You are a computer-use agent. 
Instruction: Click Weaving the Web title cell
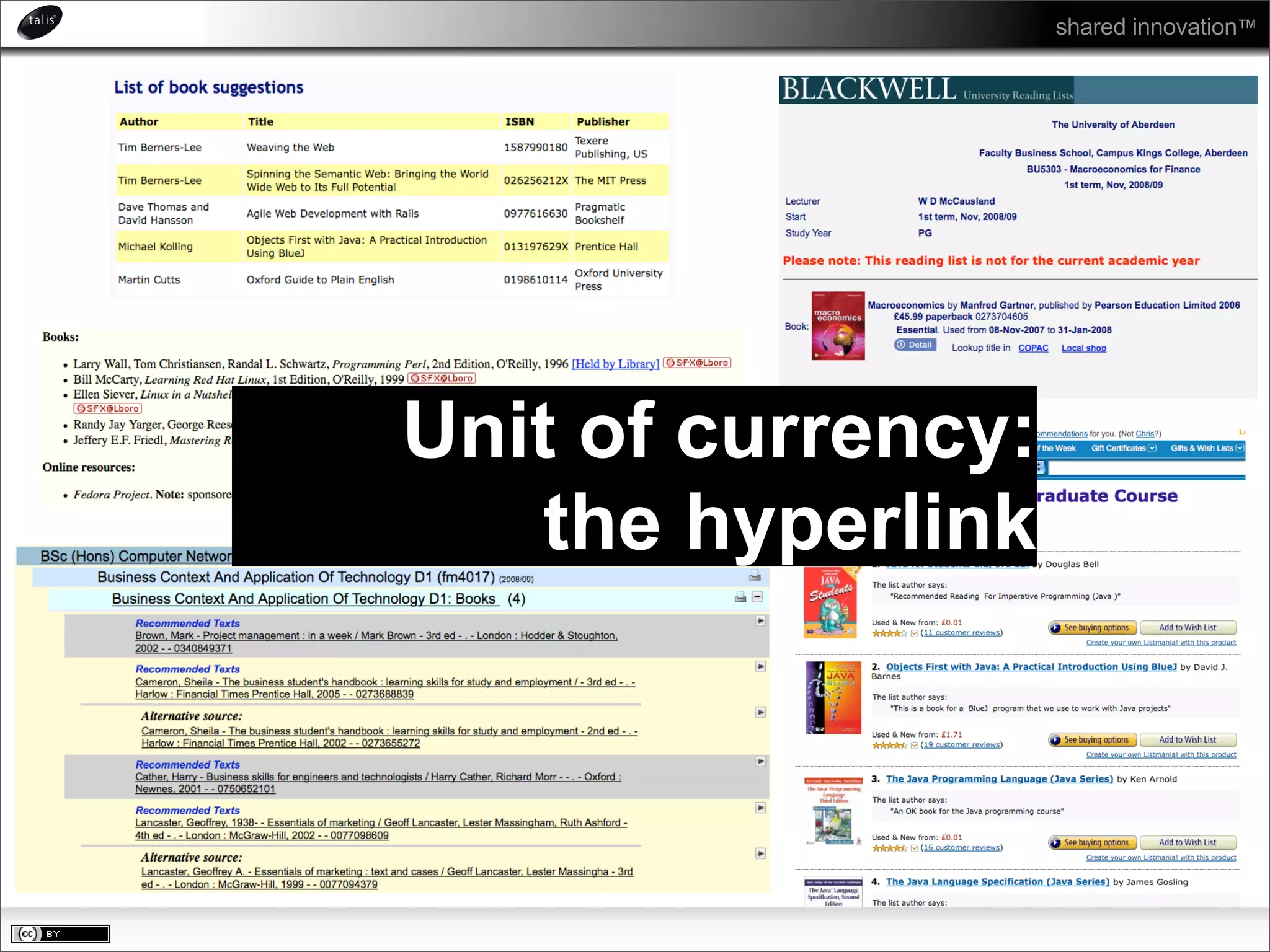click(x=371, y=148)
